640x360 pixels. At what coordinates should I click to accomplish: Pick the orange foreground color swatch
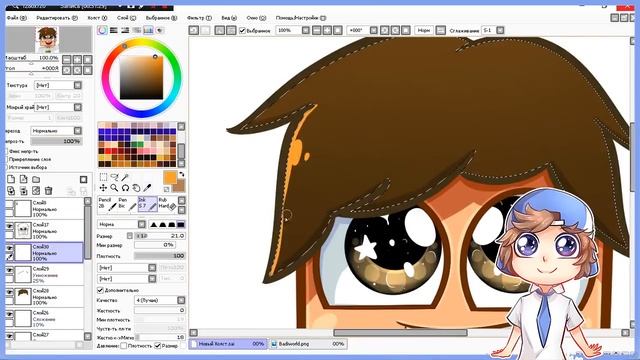[170, 178]
